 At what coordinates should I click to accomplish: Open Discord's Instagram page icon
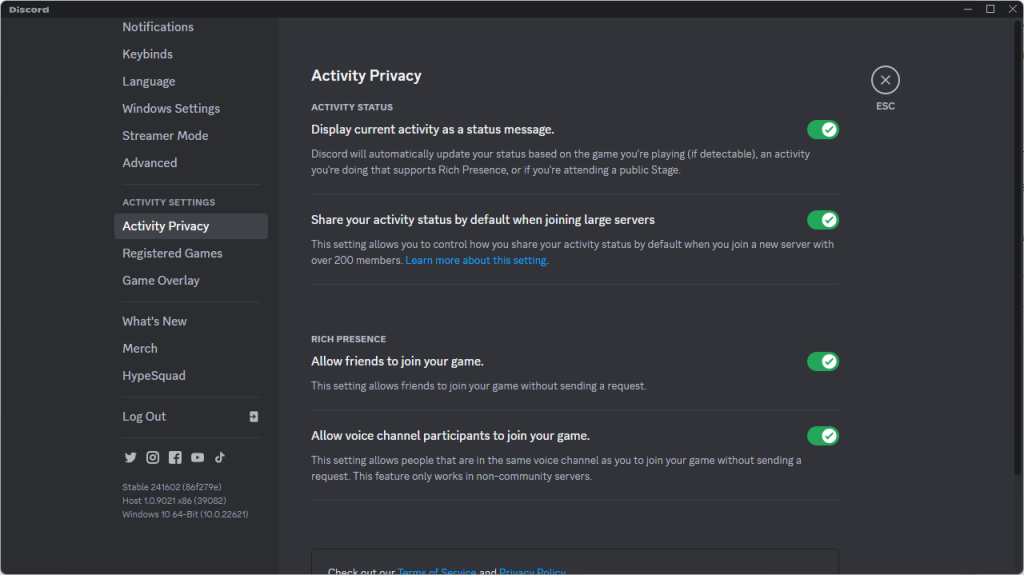pos(153,457)
